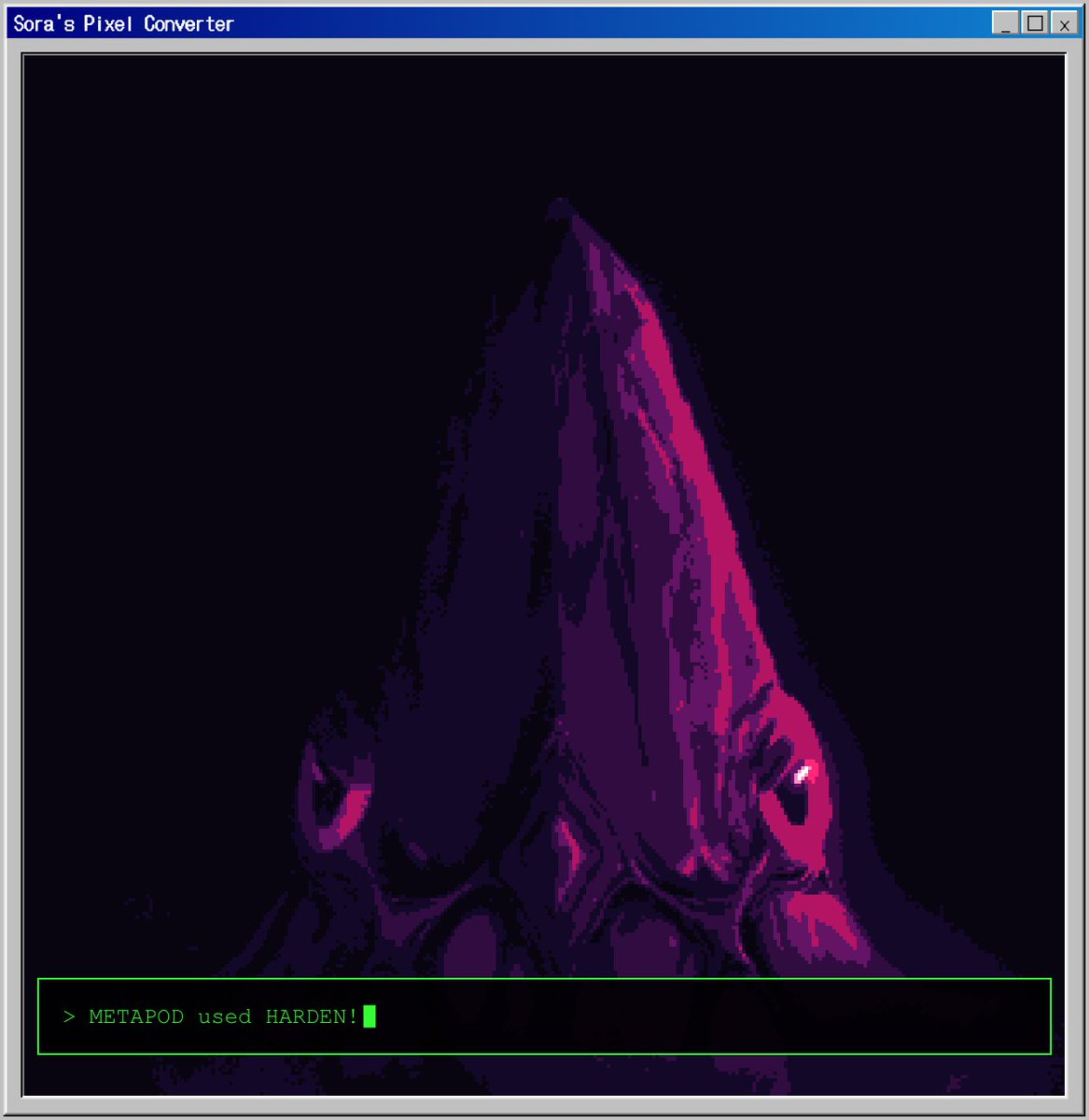Close the Sora's Pixel Converter window
This screenshot has height=1120, width=1089.
point(1064,23)
